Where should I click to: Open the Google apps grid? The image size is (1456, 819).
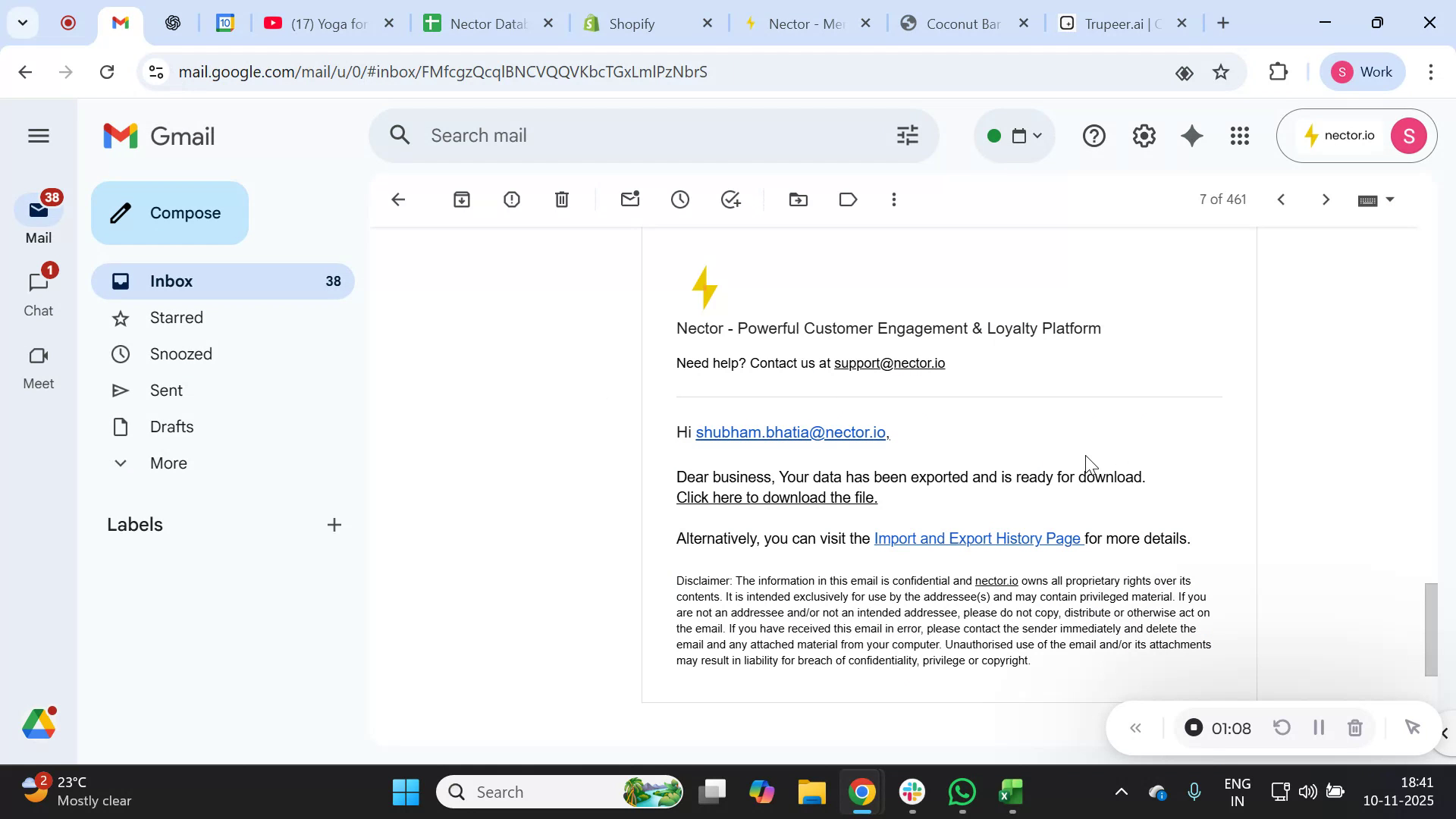(x=1239, y=136)
